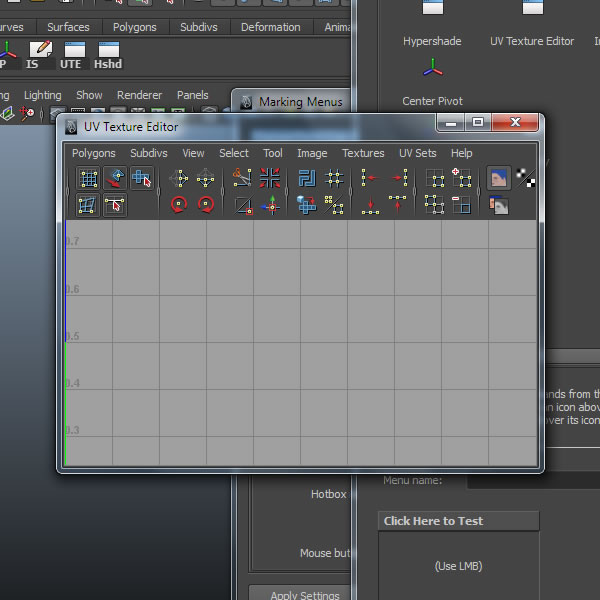Open the Textures menu
Image resolution: width=600 pixels, height=600 pixels.
(x=363, y=153)
